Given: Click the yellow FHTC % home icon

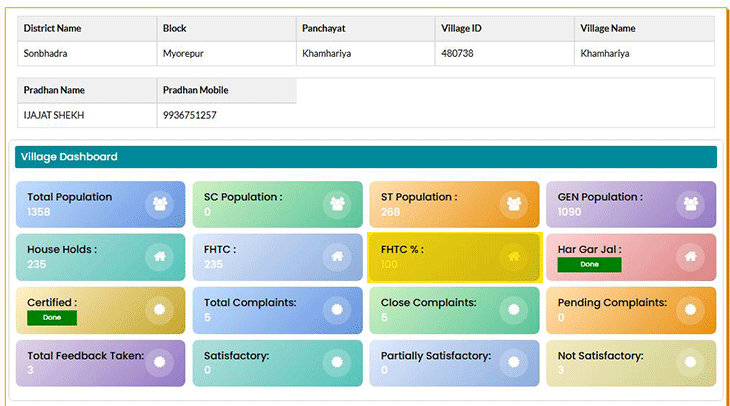Looking at the screenshot, I should (x=514, y=257).
